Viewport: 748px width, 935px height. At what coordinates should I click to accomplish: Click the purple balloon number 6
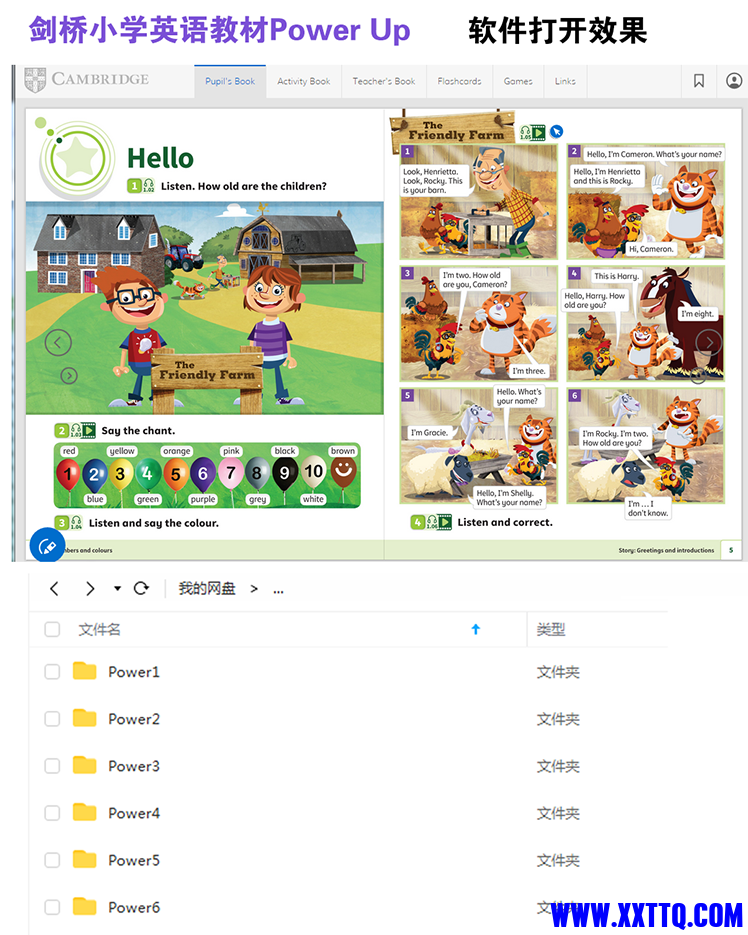(203, 474)
